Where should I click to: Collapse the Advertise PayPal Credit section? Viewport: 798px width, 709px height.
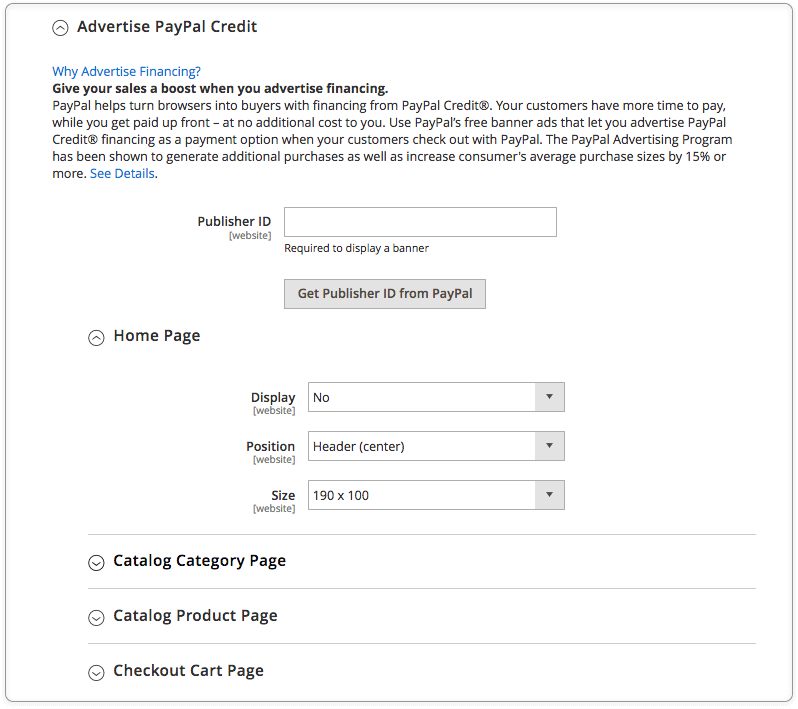(x=60, y=28)
